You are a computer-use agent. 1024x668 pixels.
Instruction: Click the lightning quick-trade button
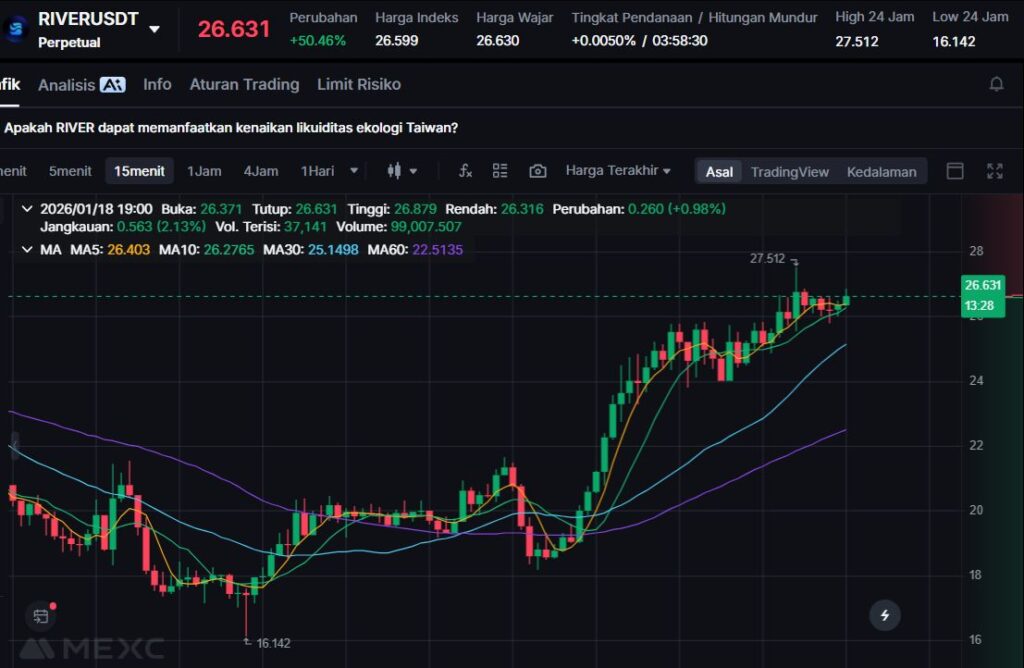point(884,614)
